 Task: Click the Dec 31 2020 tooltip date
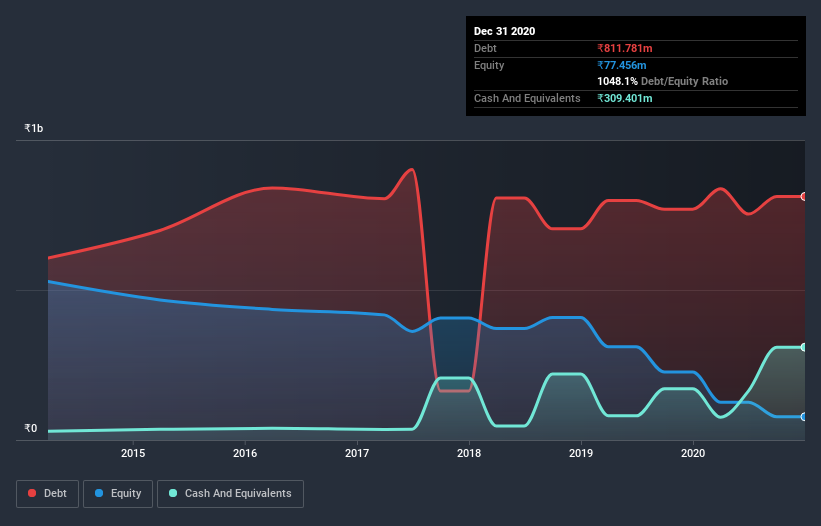(505, 31)
